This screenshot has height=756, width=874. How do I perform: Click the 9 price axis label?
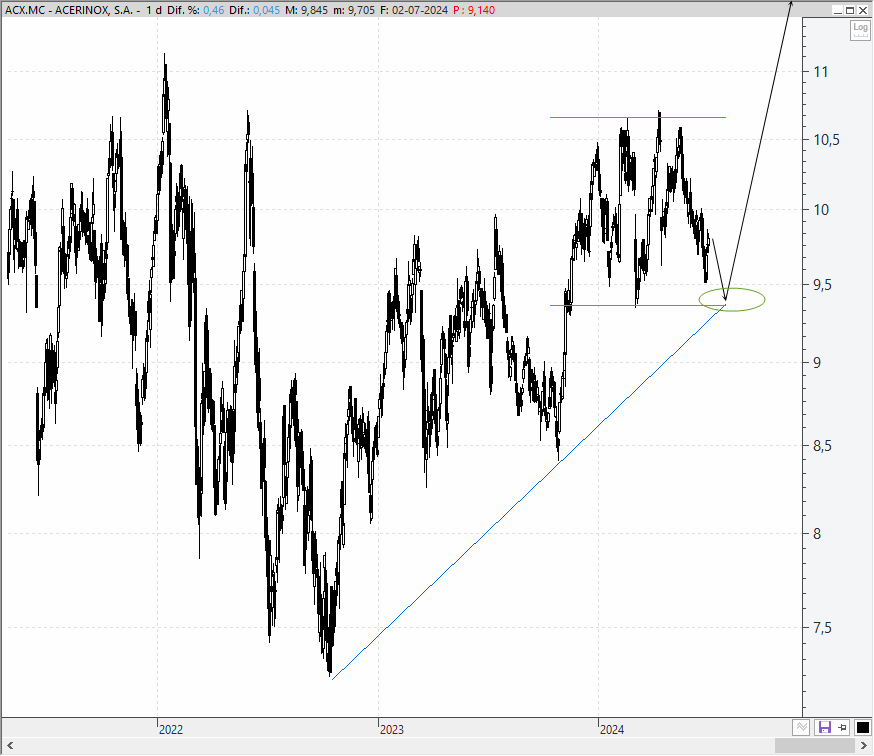[818, 362]
